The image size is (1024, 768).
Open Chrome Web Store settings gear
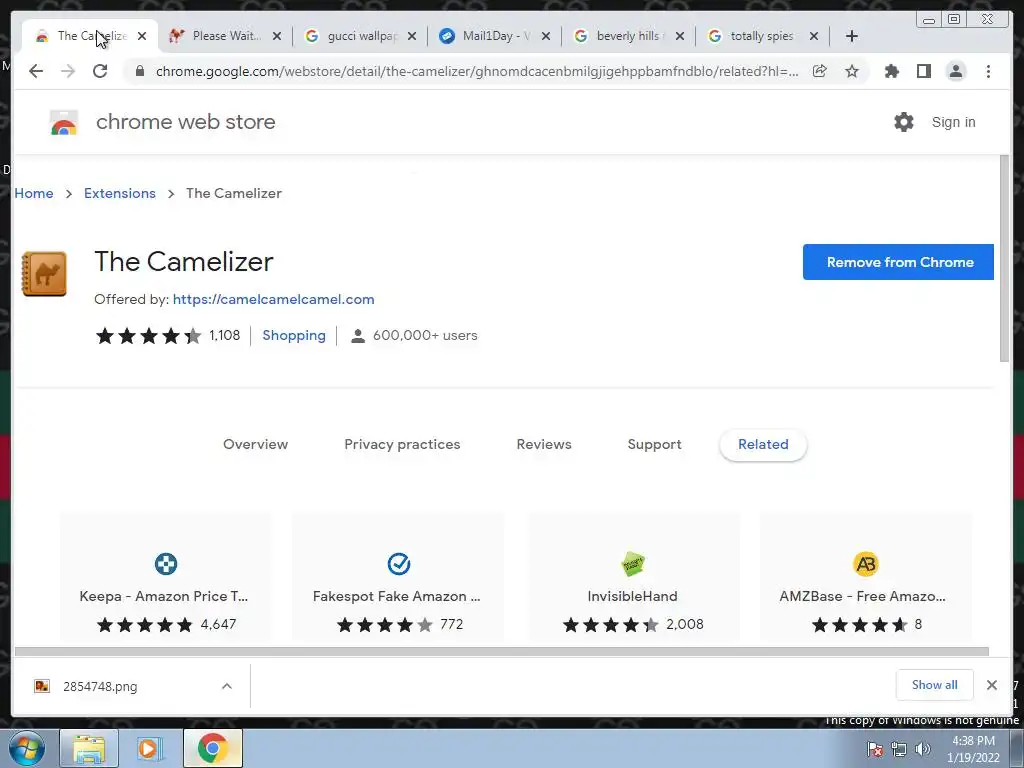point(904,122)
